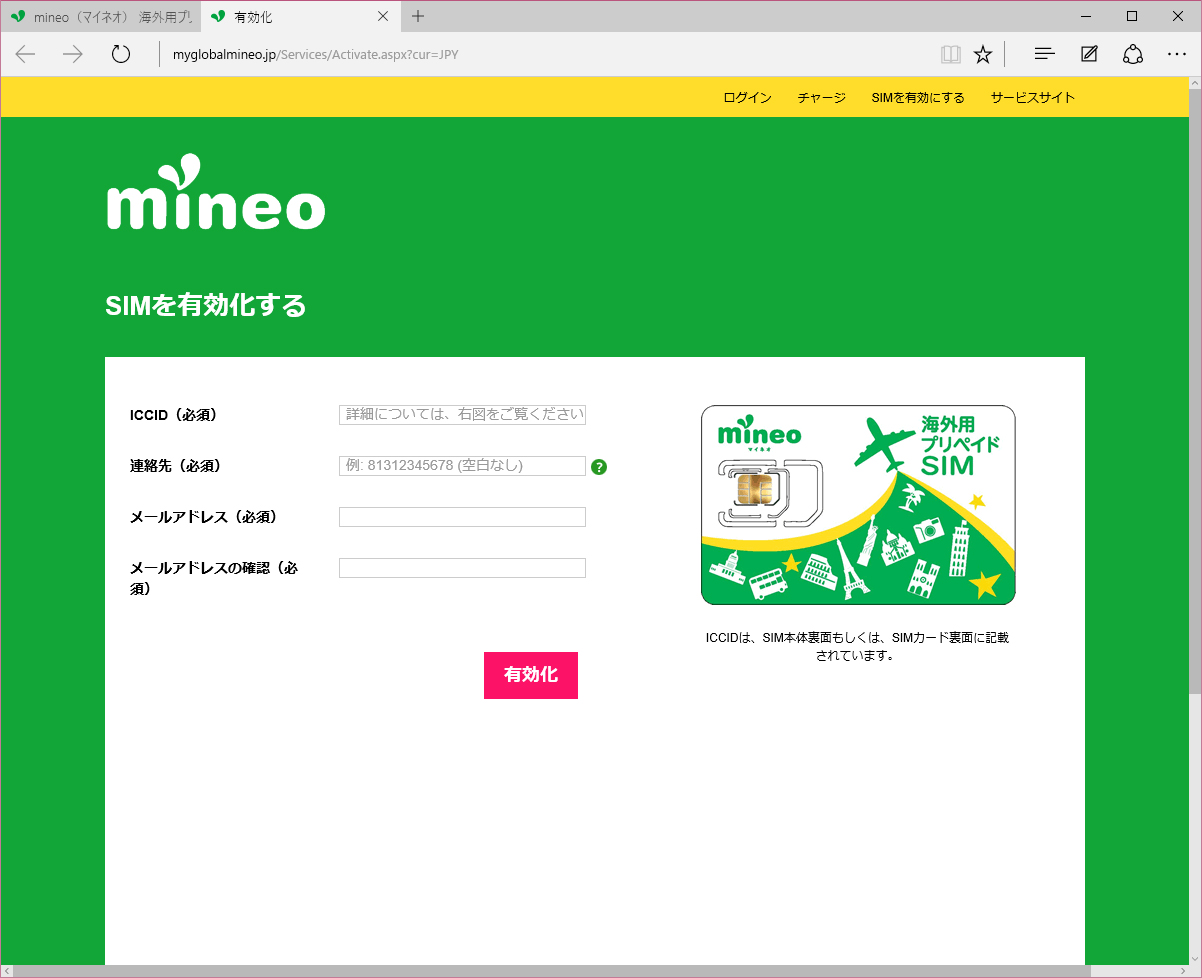Click the ICCID input field
This screenshot has width=1202, height=978.
tap(462, 414)
